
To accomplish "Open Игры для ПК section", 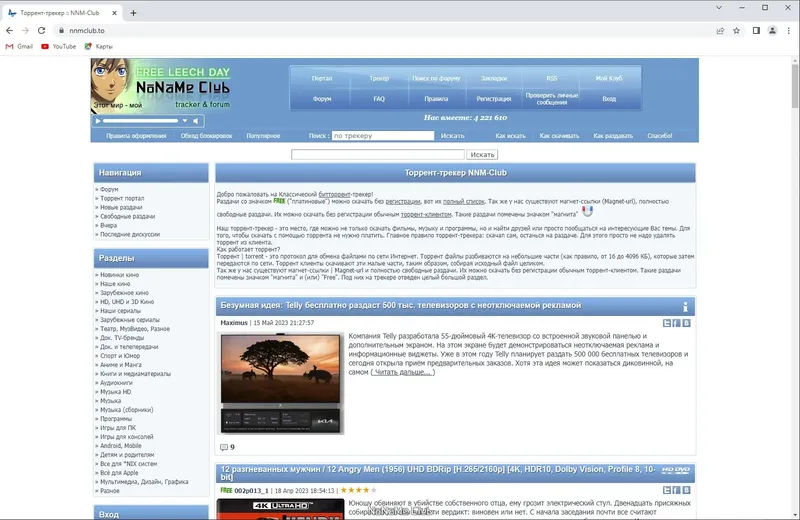I will tap(118, 428).
